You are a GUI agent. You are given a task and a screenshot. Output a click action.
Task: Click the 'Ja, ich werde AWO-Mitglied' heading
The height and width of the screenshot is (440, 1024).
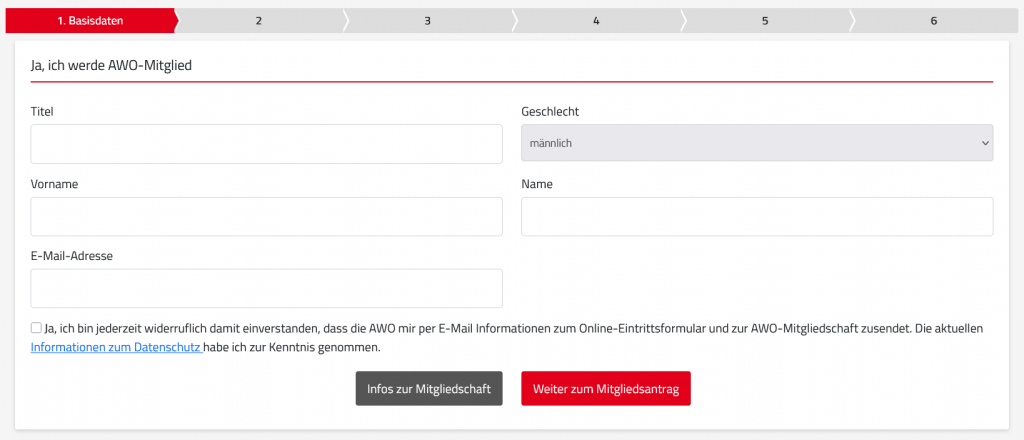point(111,65)
